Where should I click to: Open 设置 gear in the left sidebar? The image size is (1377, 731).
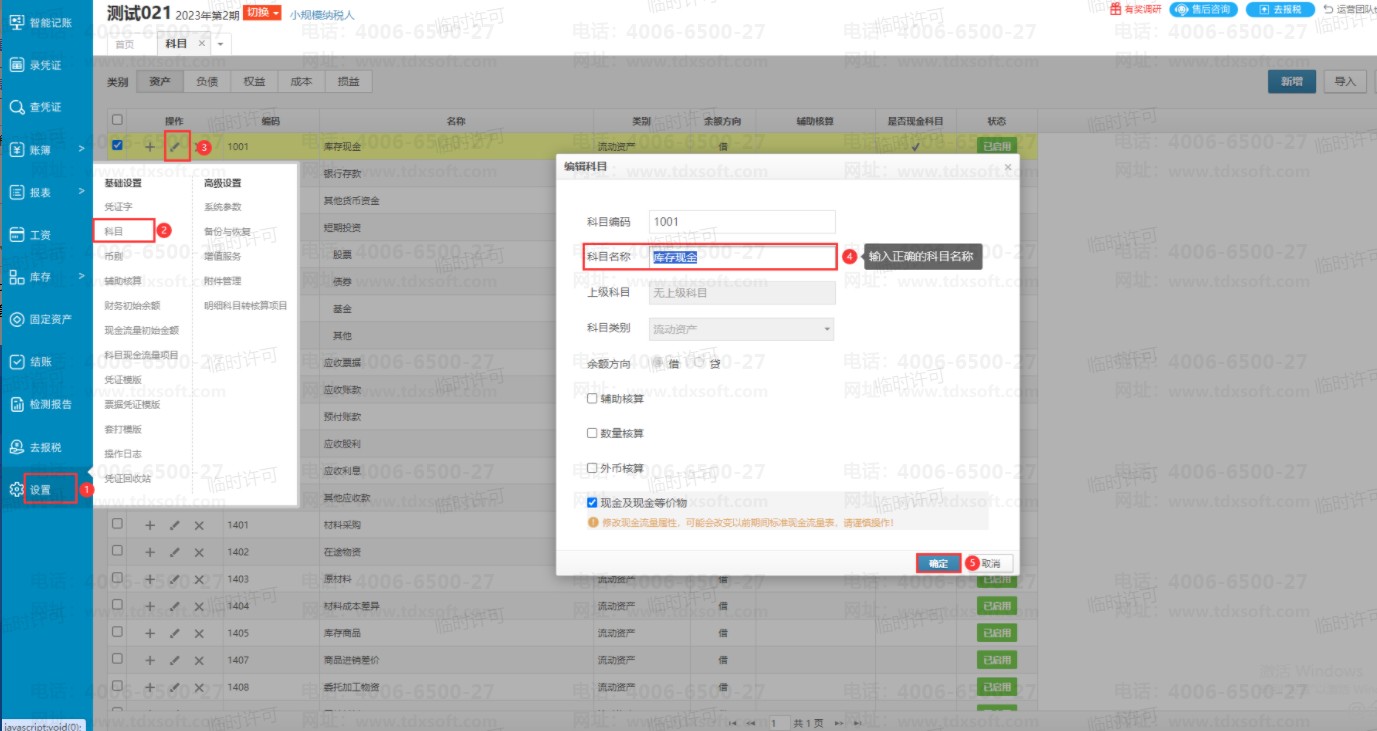coord(40,490)
